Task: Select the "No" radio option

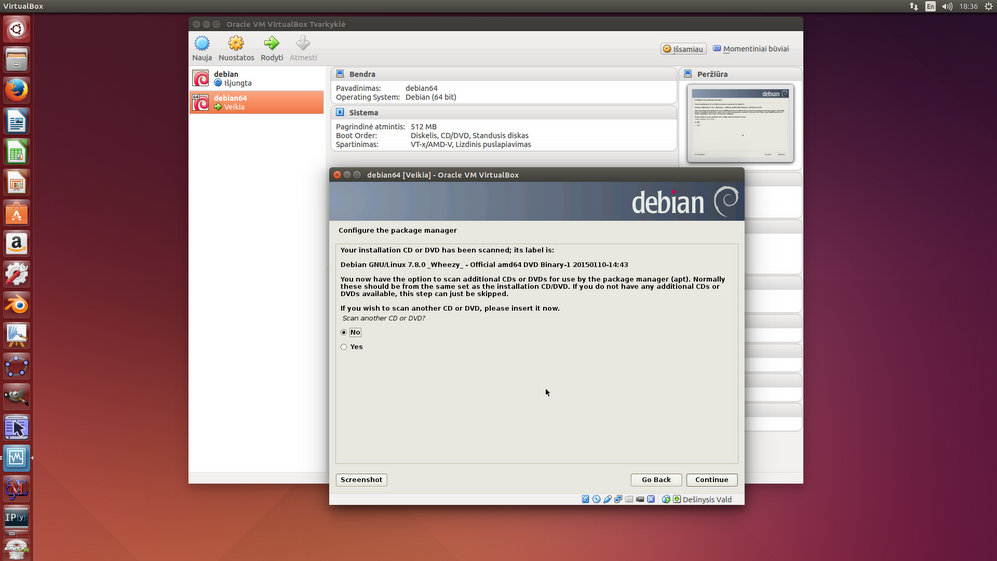Action: 344,332
